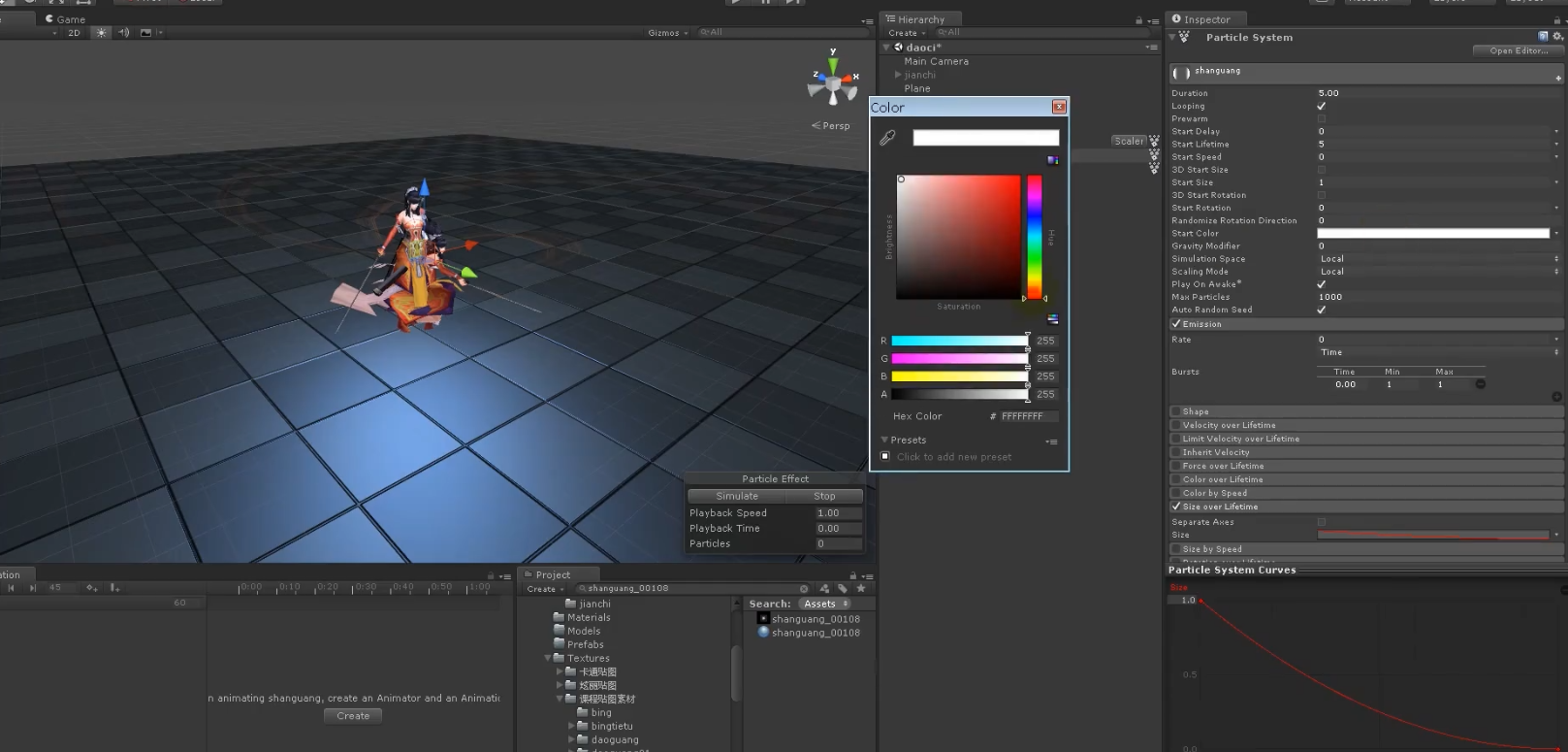Toggle the Play On Awake checkbox
The height and width of the screenshot is (752, 1568).
1321,284
